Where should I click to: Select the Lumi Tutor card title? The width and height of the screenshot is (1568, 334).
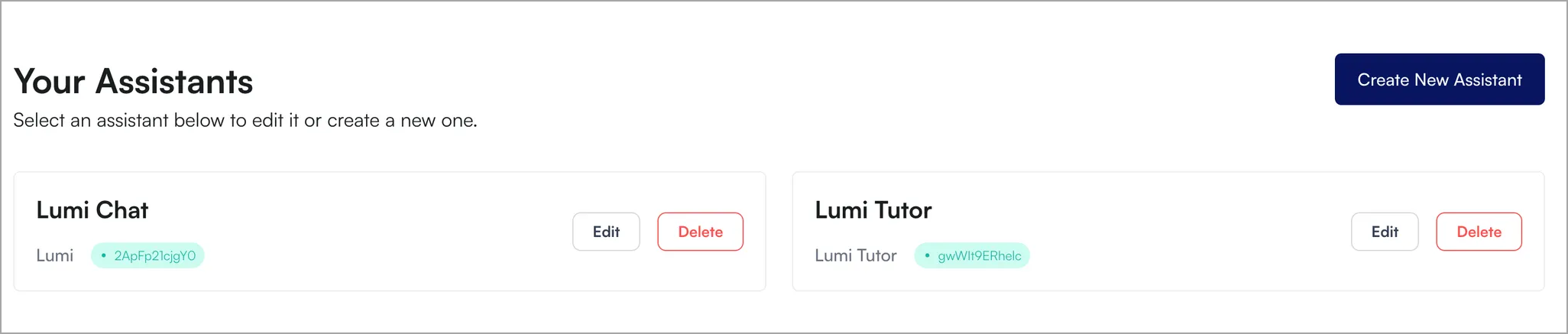(x=873, y=210)
